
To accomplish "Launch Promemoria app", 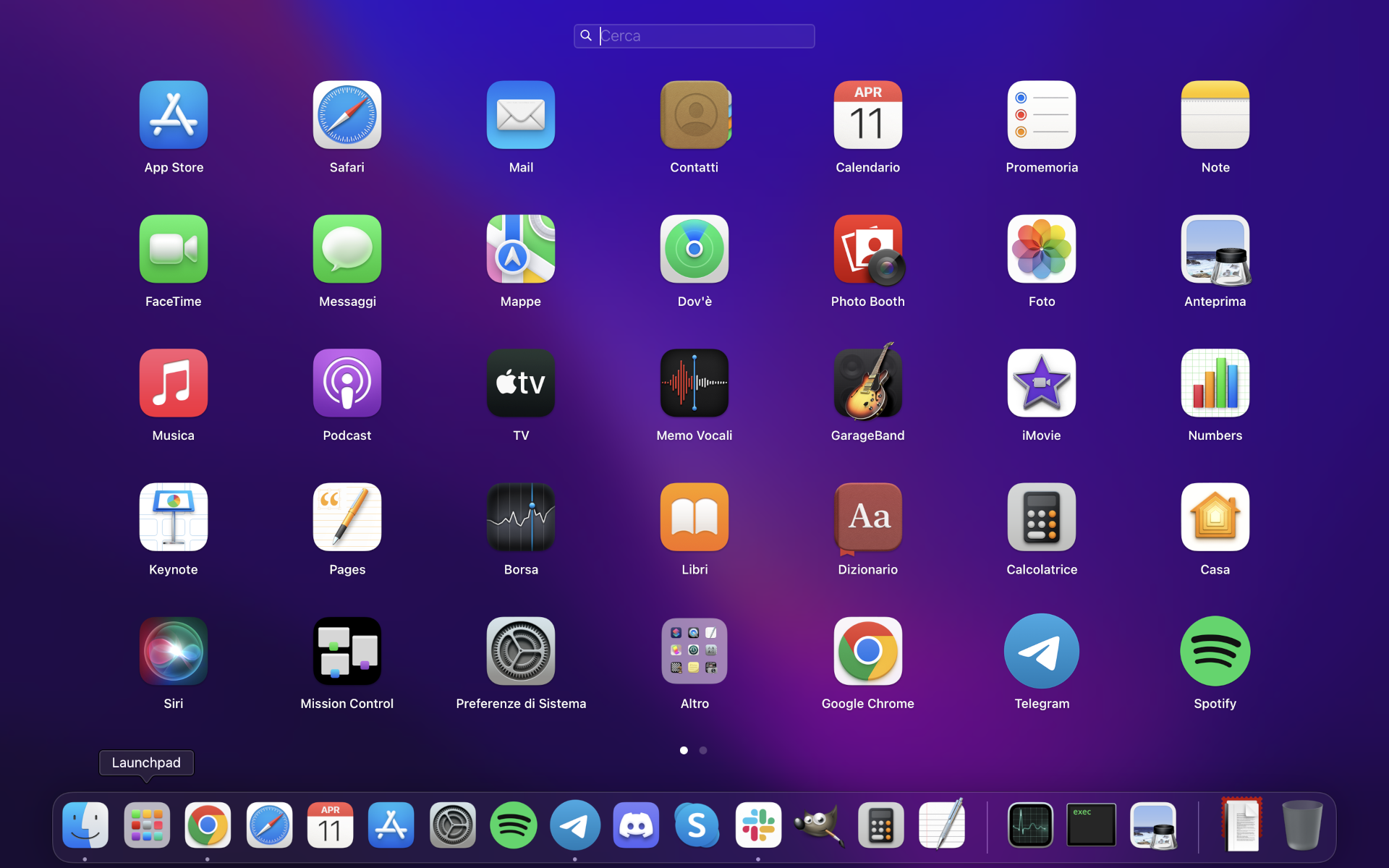I will pyautogui.click(x=1042, y=115).
